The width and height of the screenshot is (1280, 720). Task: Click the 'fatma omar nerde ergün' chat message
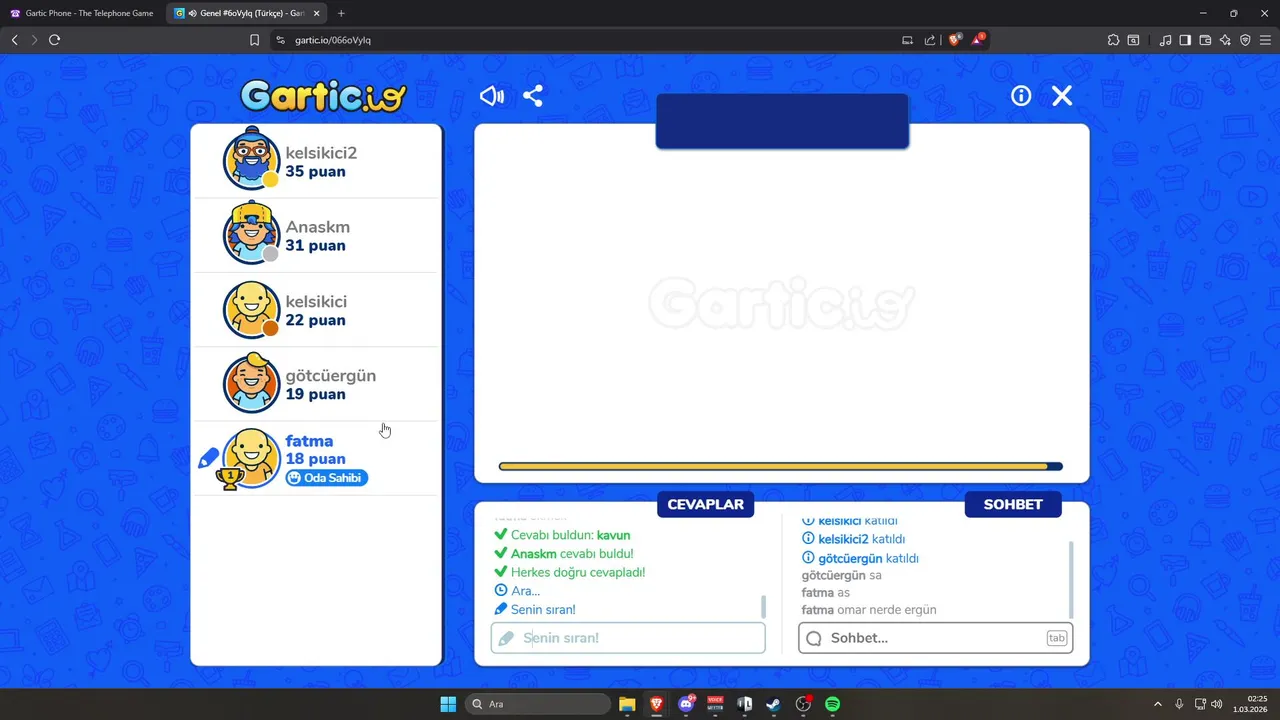[x=869, y=610]
